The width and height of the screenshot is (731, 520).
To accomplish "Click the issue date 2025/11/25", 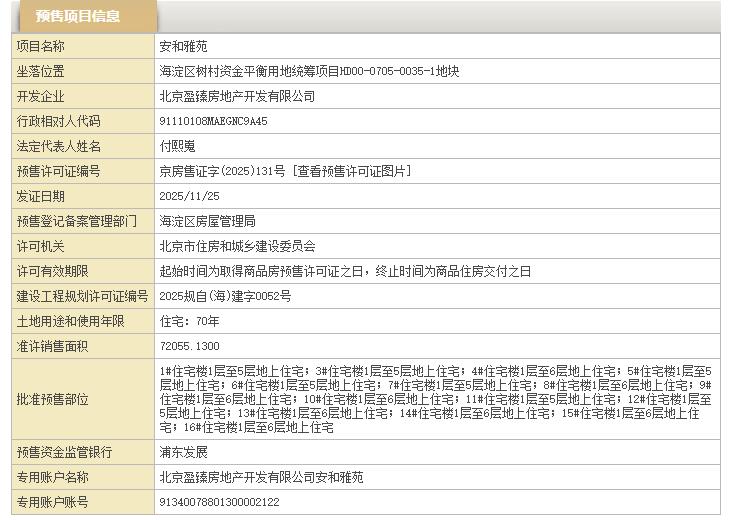I will click(188, 196).
